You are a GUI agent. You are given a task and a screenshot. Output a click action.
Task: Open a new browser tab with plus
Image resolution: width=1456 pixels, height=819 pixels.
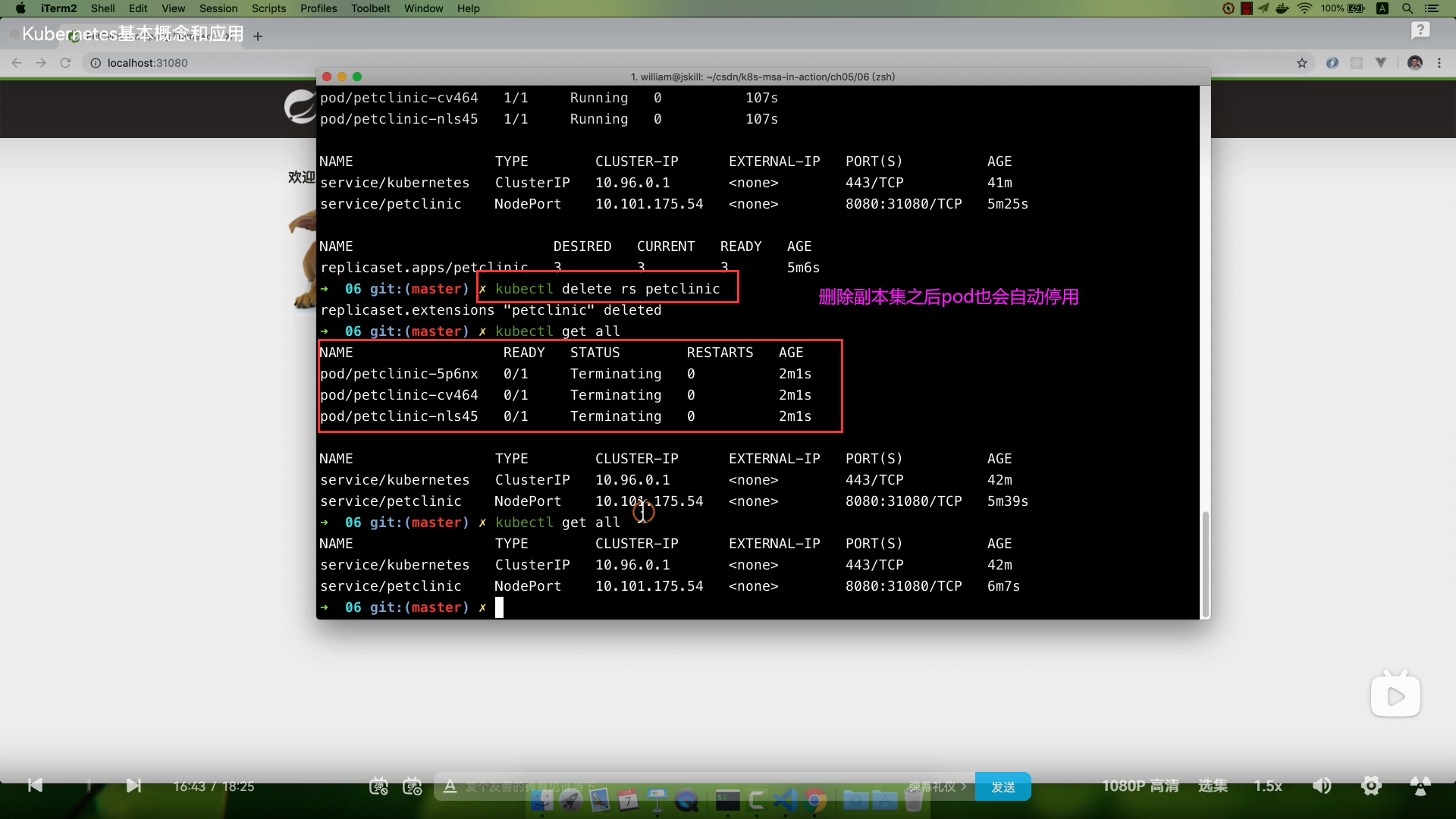[258, 36]
